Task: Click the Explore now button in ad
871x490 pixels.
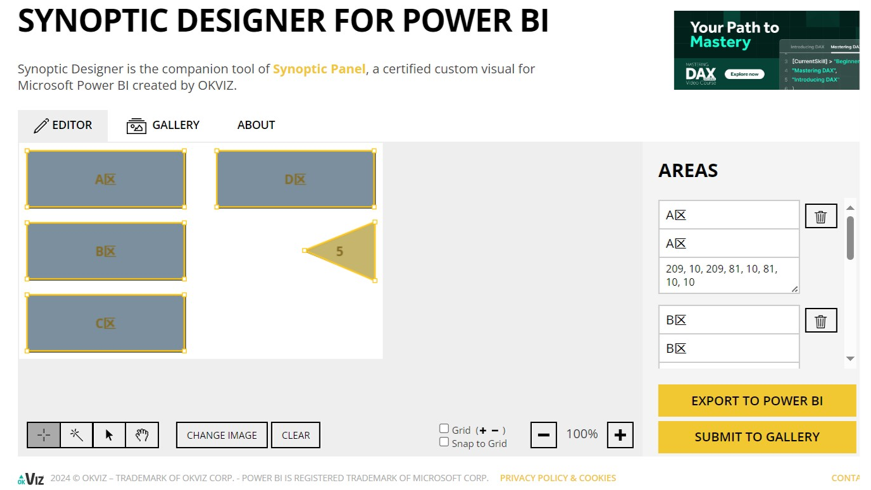Action: [744, 74]
